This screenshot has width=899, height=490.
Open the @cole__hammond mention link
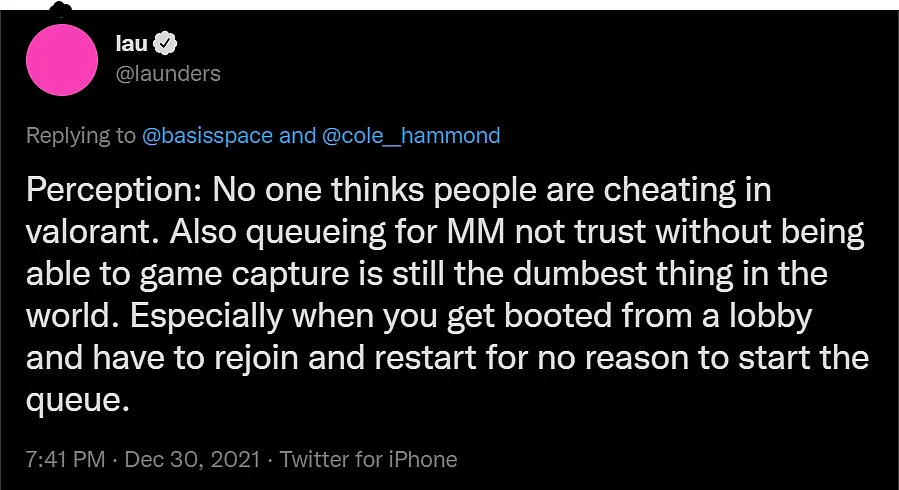tap(411, 136)
